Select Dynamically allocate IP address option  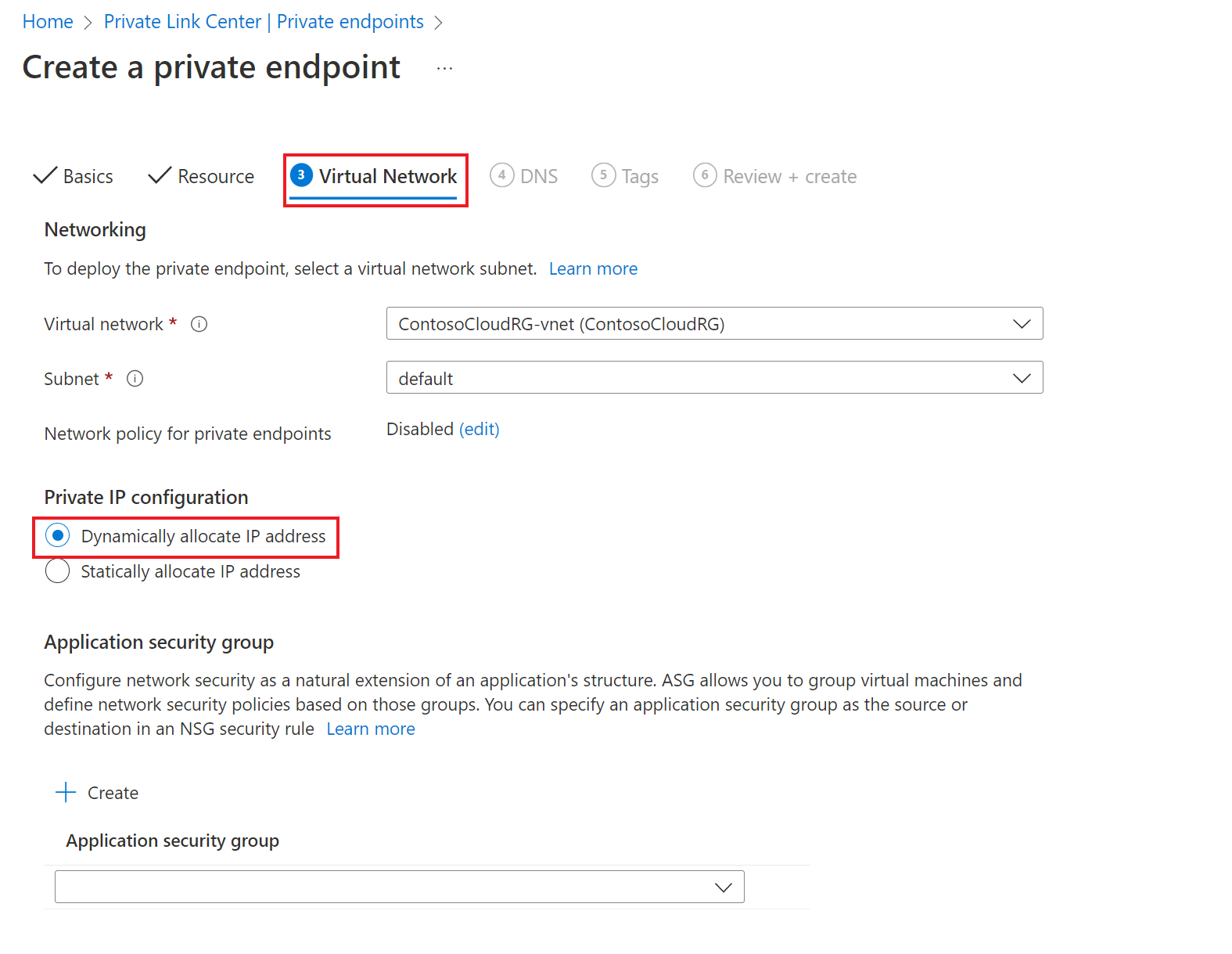pos(58,536)
